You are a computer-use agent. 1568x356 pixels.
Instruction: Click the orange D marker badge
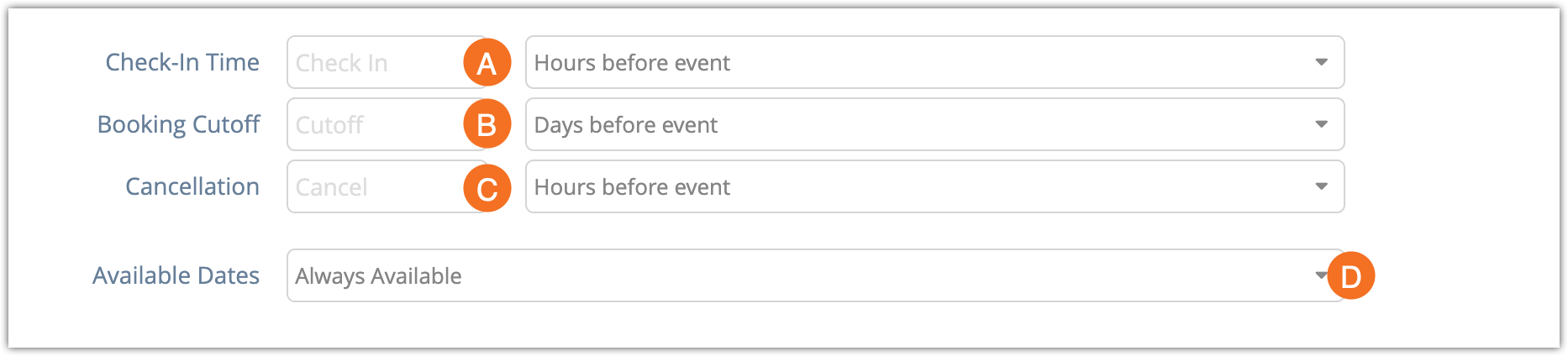tap(1351, 276)
